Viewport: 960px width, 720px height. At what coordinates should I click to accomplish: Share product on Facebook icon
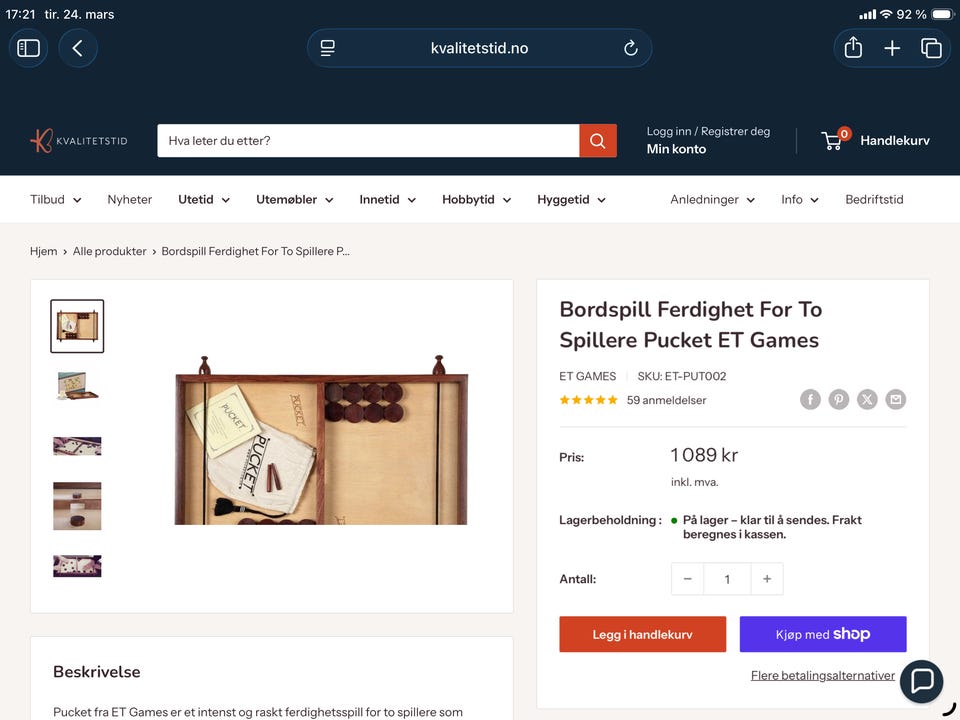pos(810,400)
